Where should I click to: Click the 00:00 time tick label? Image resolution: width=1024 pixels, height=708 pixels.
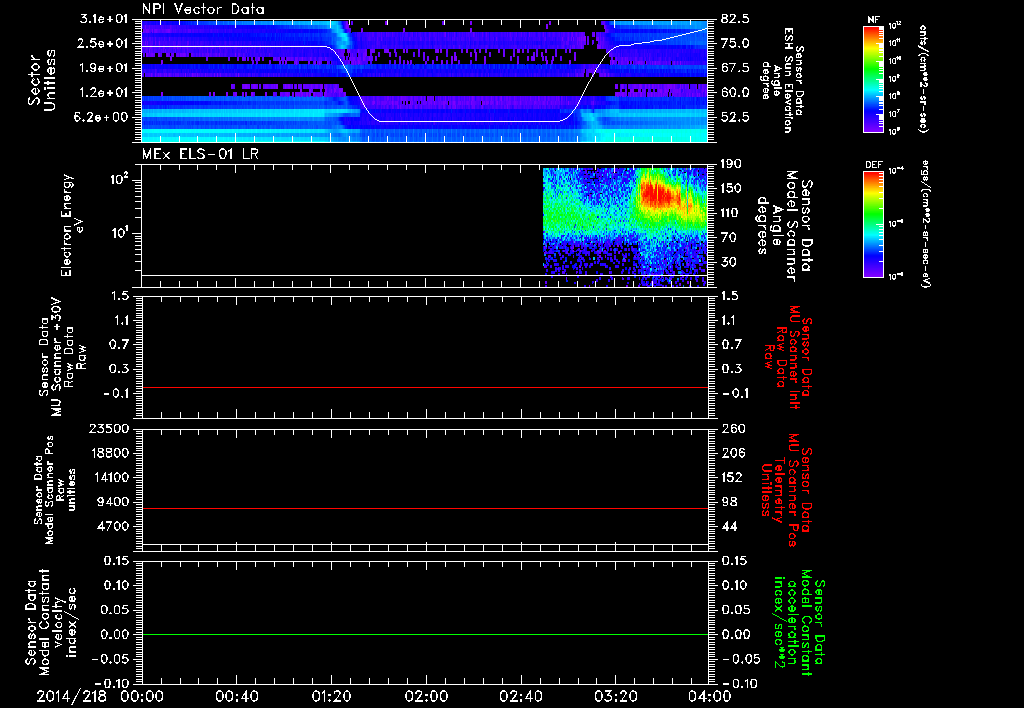(x=142, y=696)
